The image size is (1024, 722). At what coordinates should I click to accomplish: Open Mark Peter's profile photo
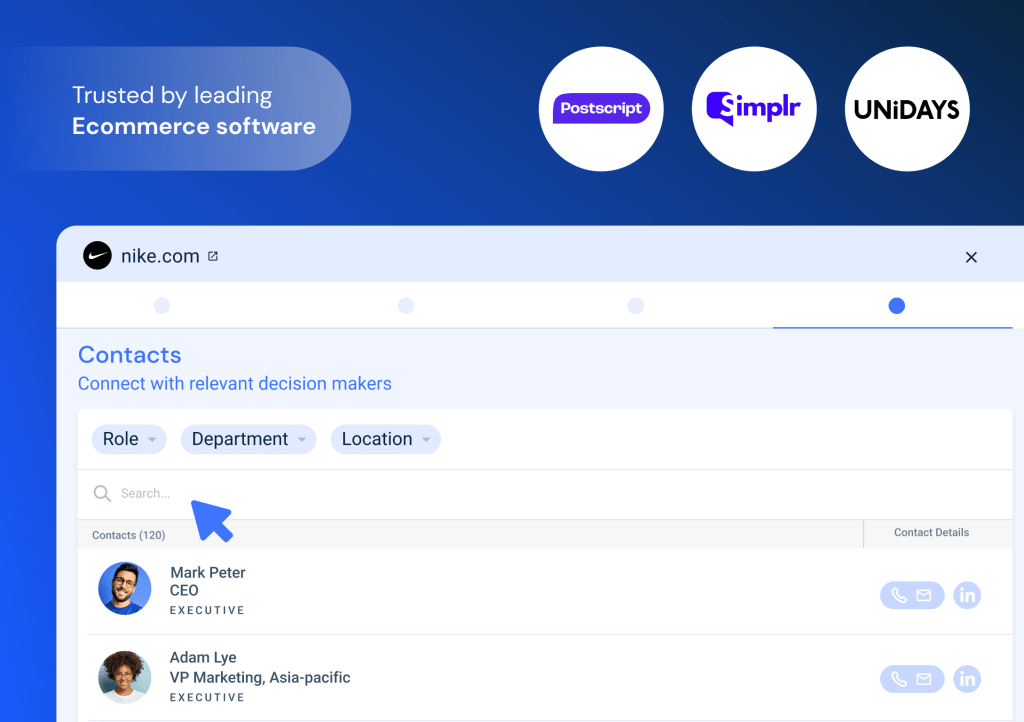pyautogui.click(x=125, y=588)
